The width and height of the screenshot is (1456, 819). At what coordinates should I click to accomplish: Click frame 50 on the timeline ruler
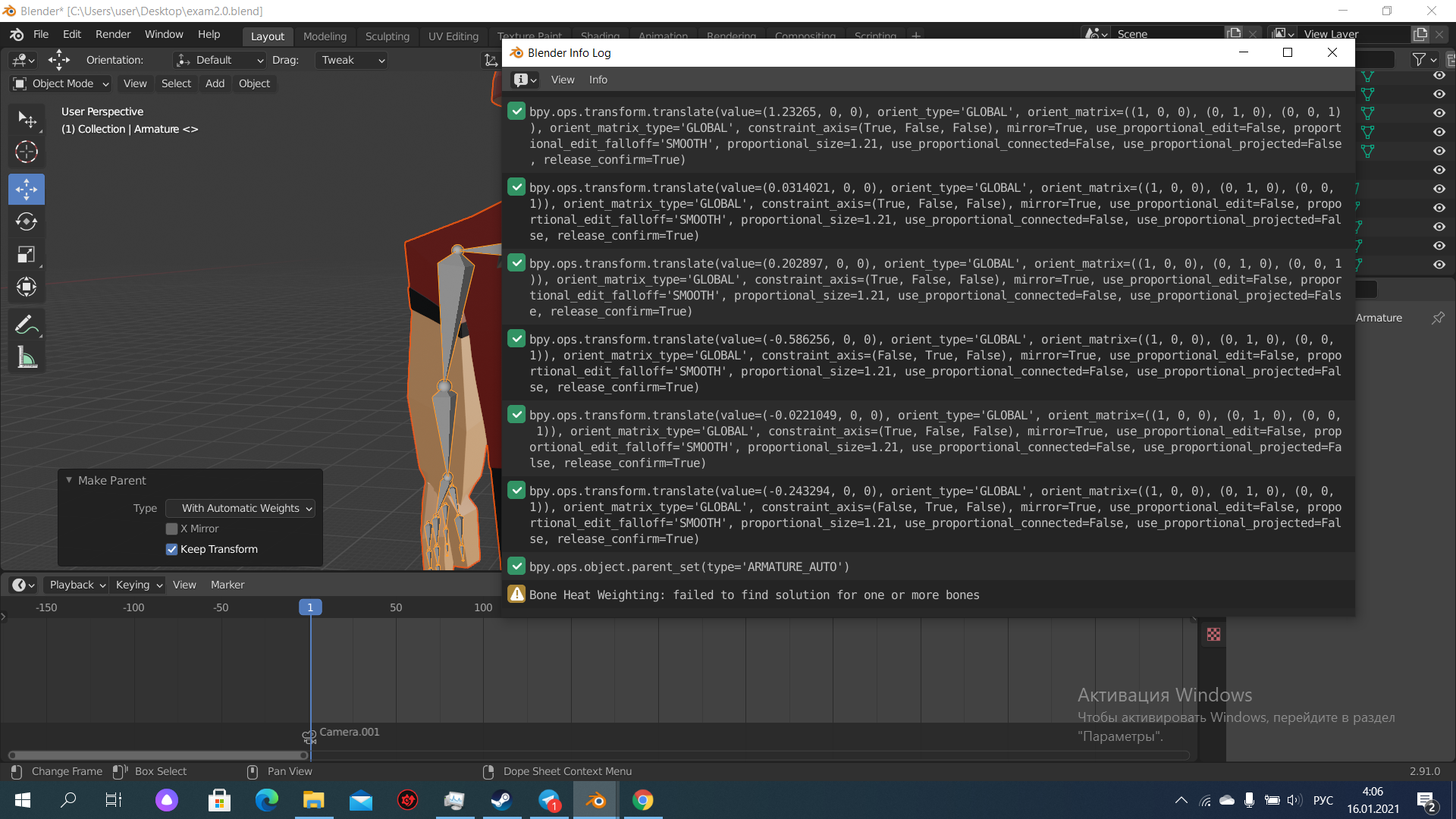[x=396, y=607]
